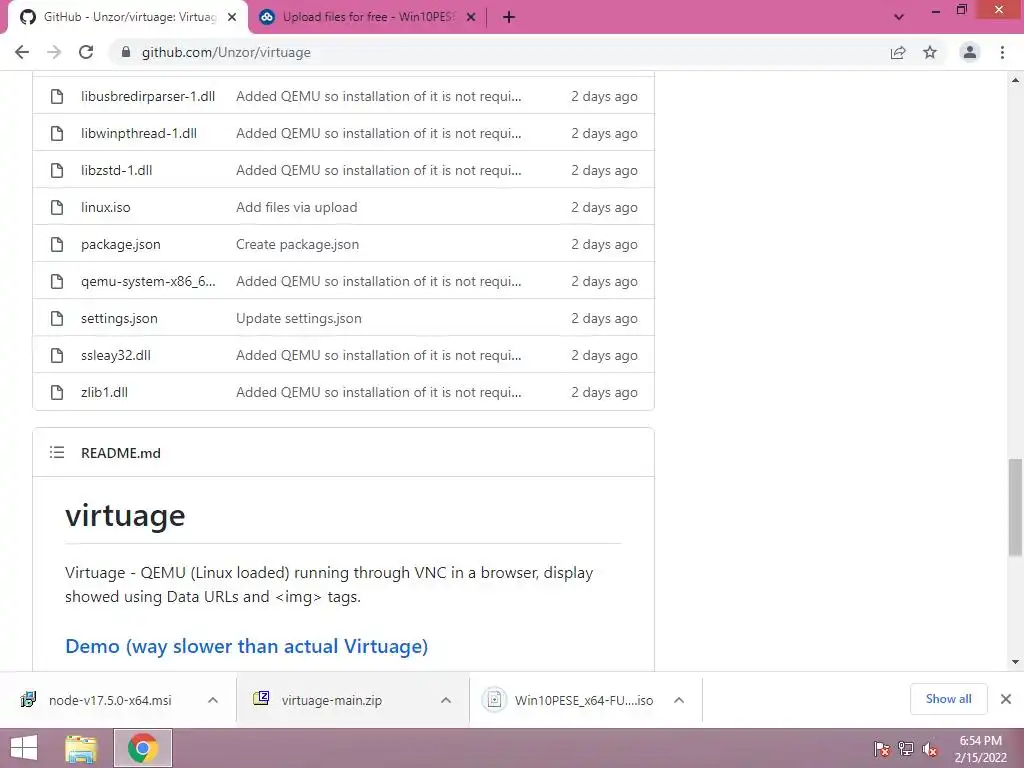
Task: Open the libzstd-1.dll file
Action: [x=116, y=170]
